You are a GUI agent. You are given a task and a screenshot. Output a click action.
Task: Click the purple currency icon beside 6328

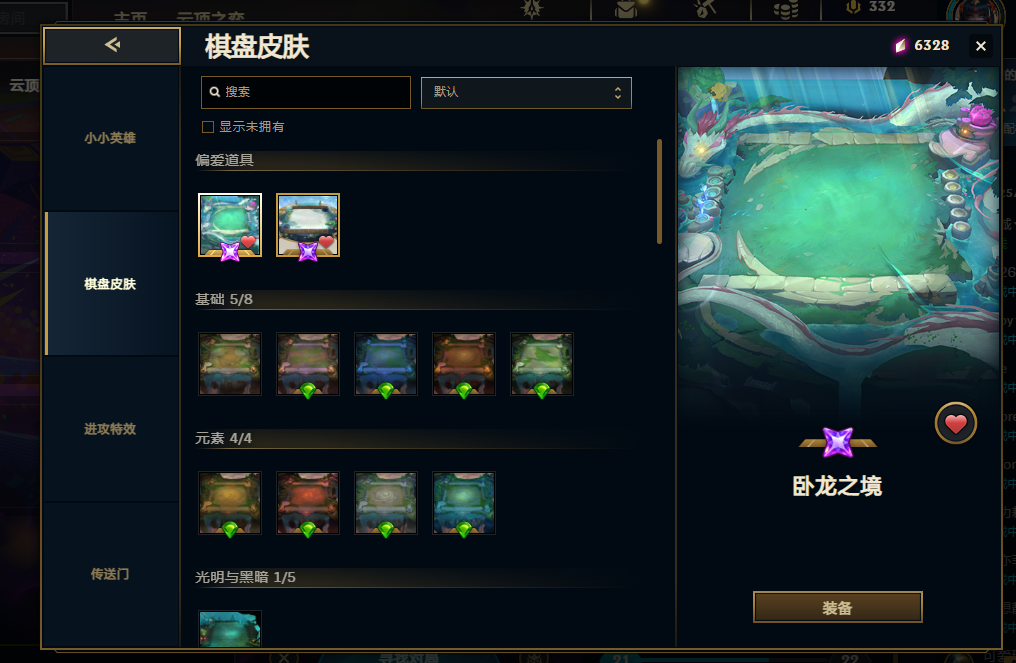901,45
